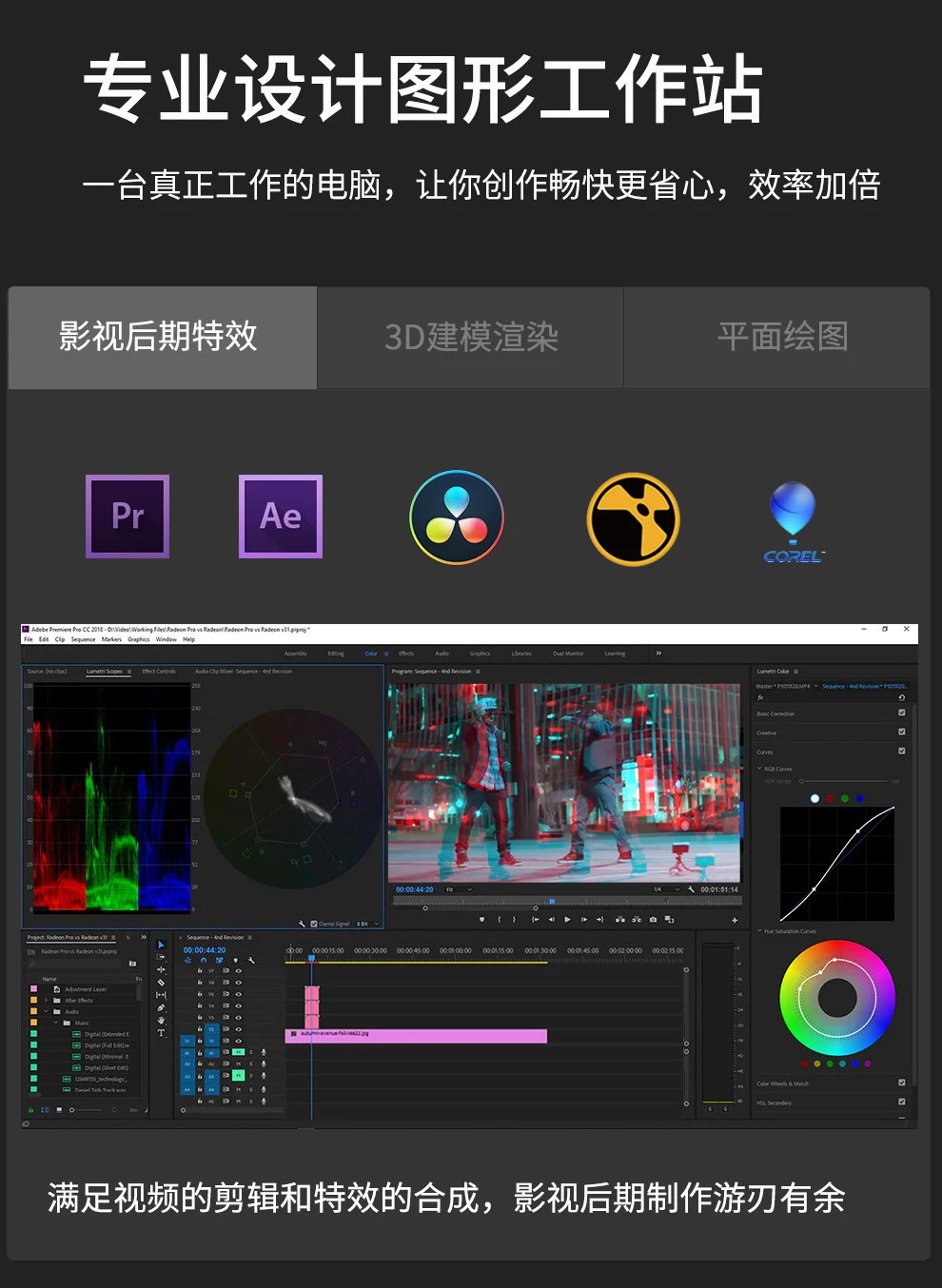Click the Premiere Pro Pr icon

[x=128, y=517]
